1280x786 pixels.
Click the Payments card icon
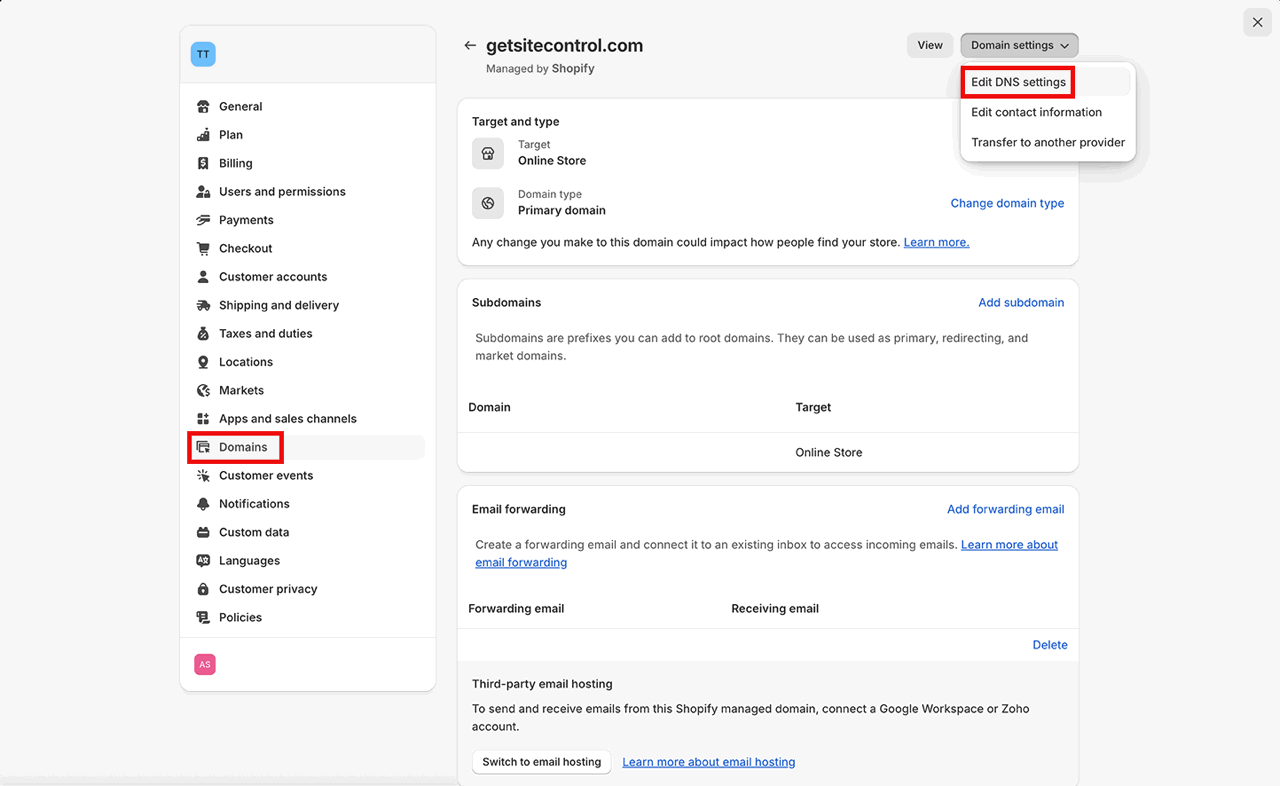203,220
